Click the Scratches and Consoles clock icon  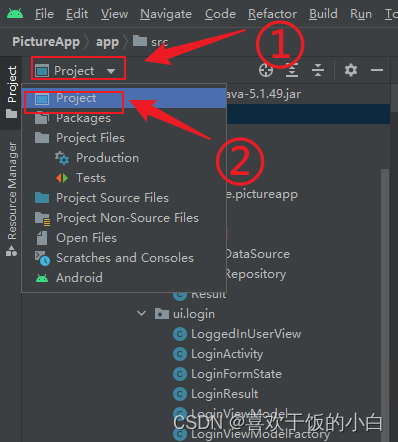(x=43, y=258)
